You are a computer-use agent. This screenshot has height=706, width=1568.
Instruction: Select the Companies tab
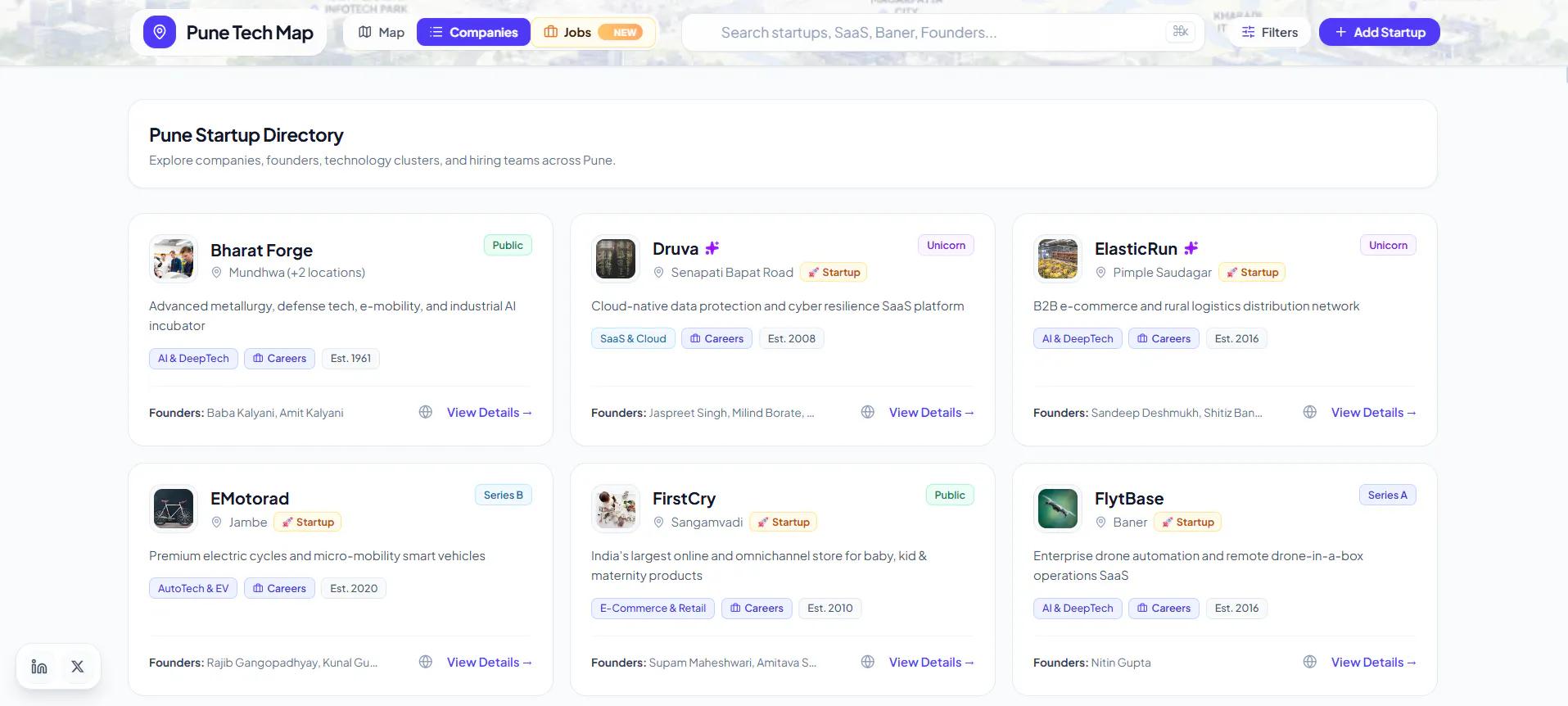pyautogui.click(x=473, y=32)
